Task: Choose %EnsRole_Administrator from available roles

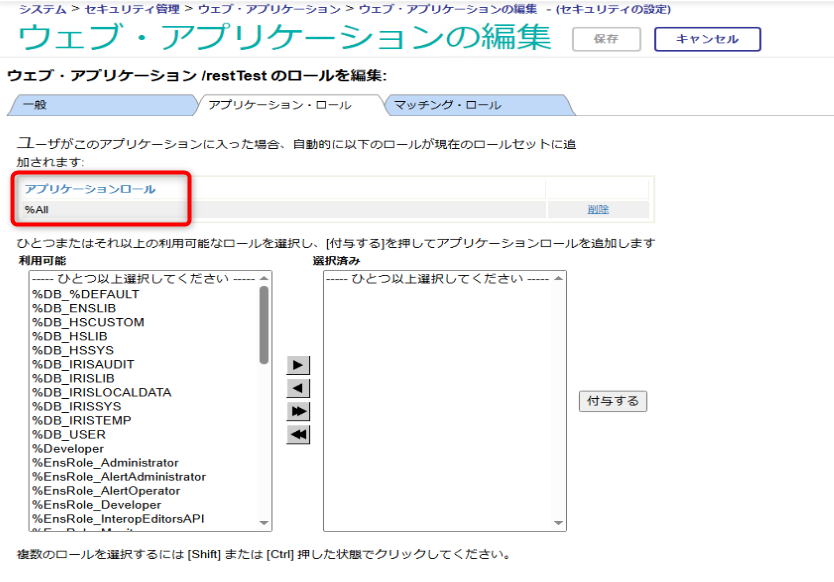Action: pyautogui.click(x=105, y=463)
